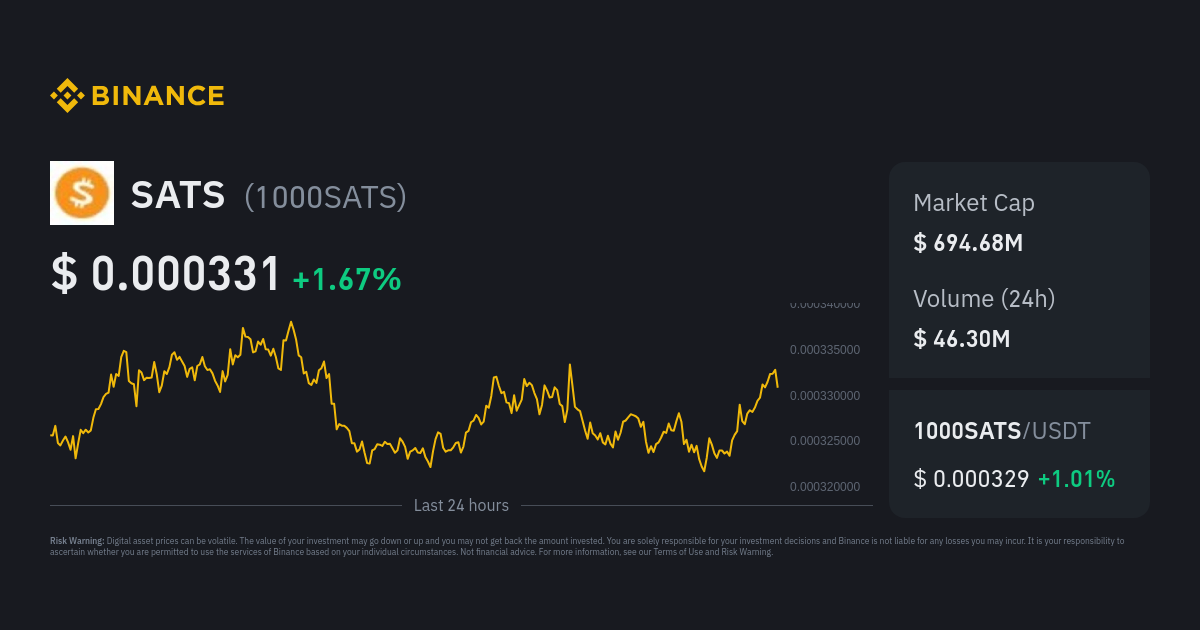Open the Binance wordmark next to the logo
The image size is (1200, 630).
click(x=156, y=96)
